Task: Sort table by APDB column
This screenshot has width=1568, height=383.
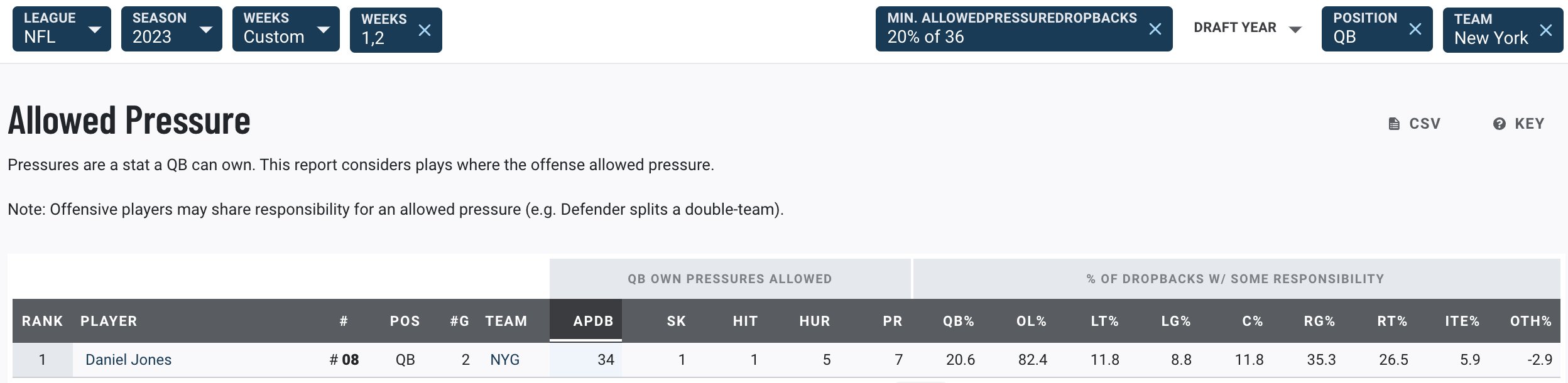Action: tap(592, 321)
